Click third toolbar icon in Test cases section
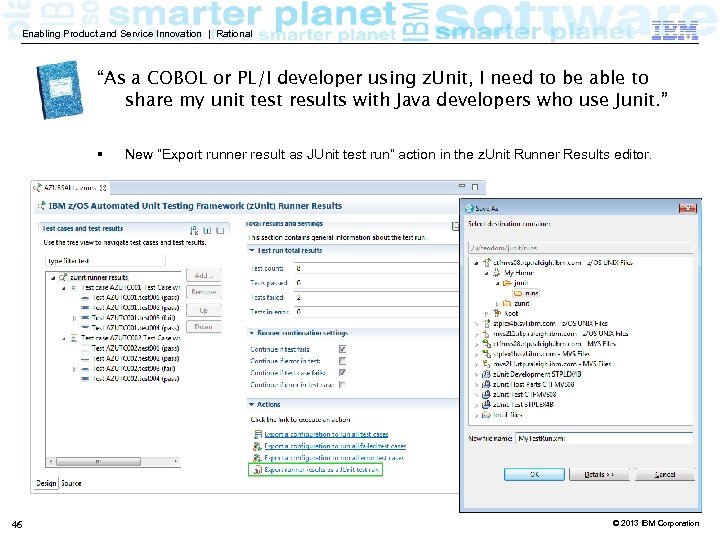 (x=220, y=230)
